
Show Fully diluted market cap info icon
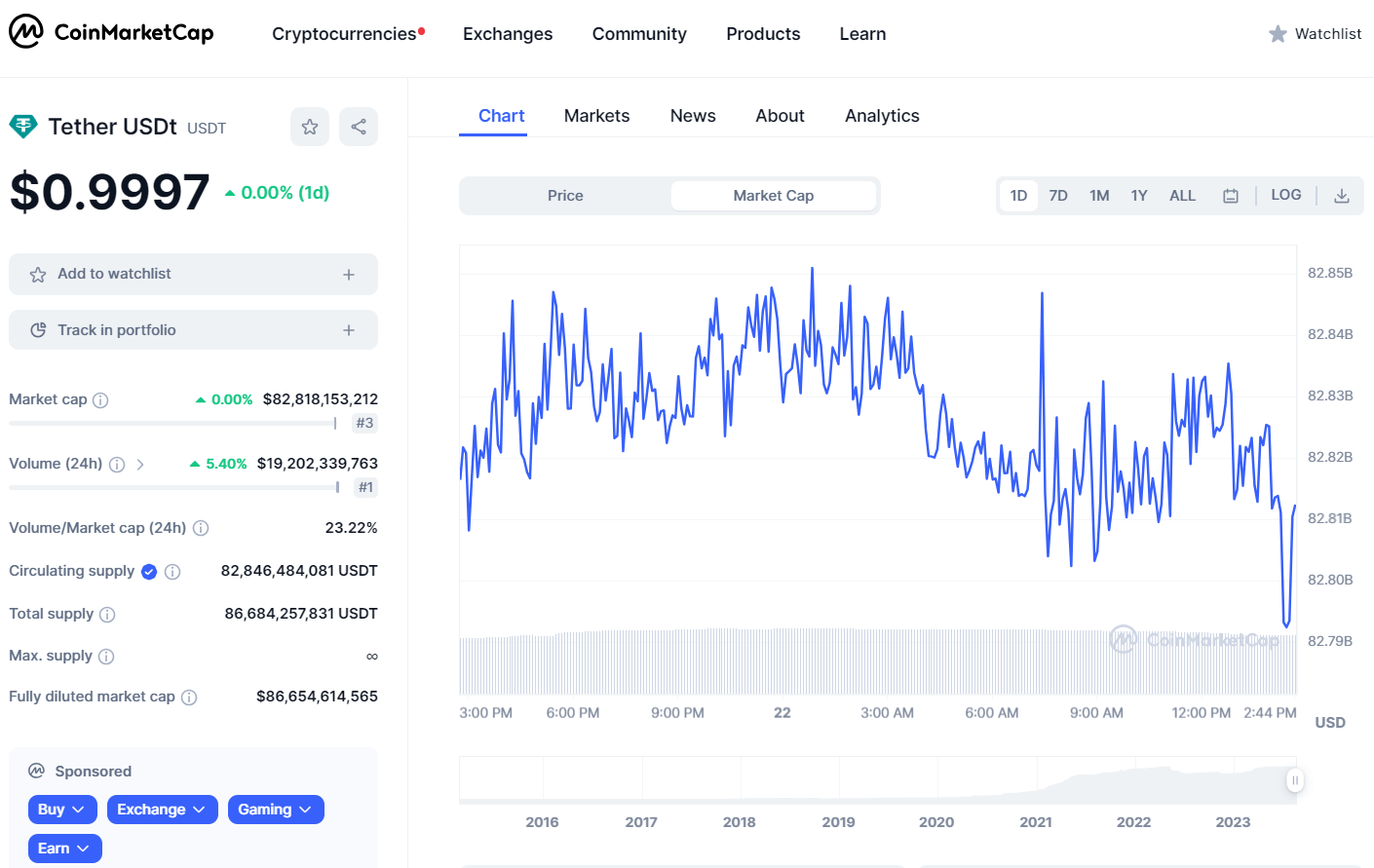click(189, 698)
